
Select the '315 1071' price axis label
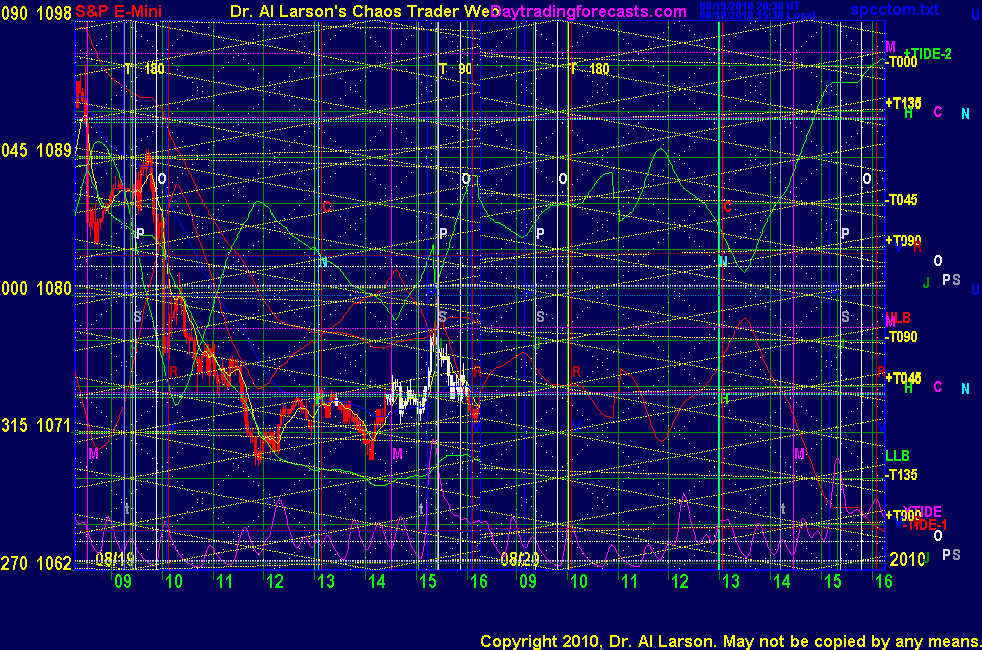[36, 426]
